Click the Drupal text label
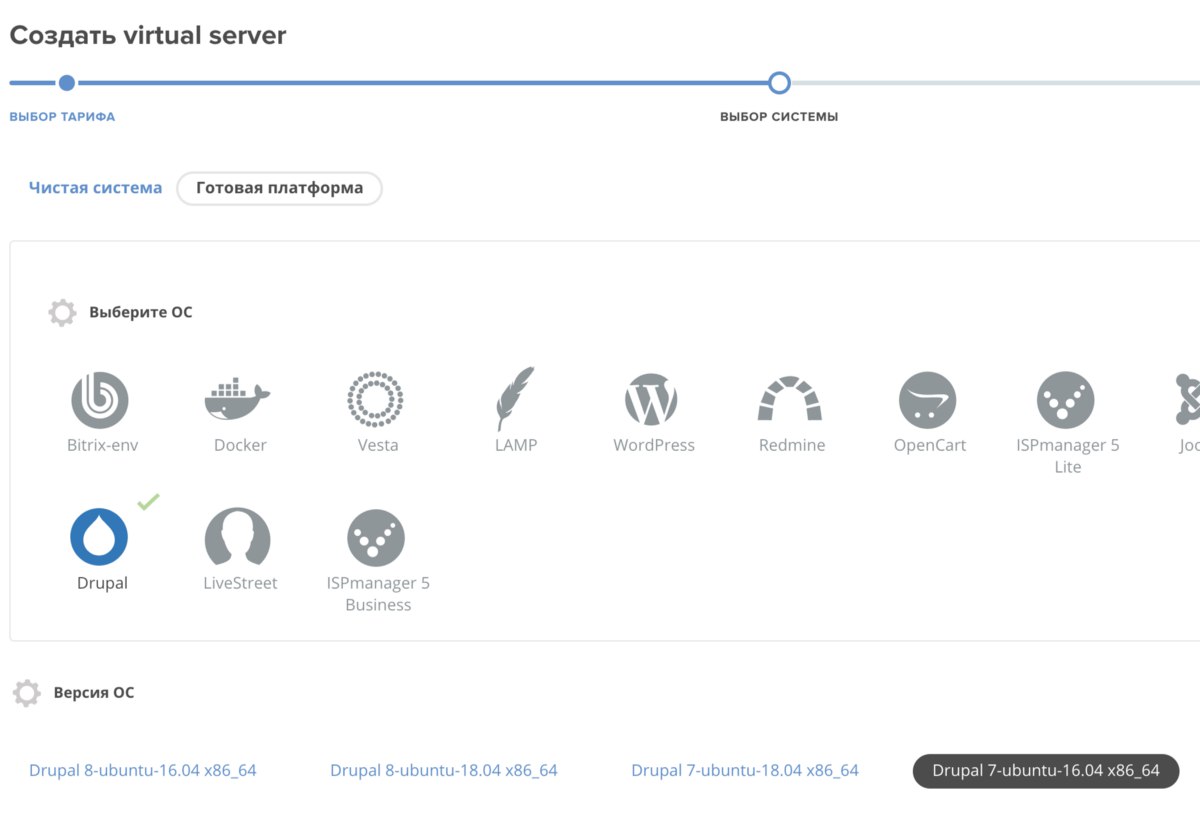Screen dimensions: 1200x824 (x=102, y=583)
